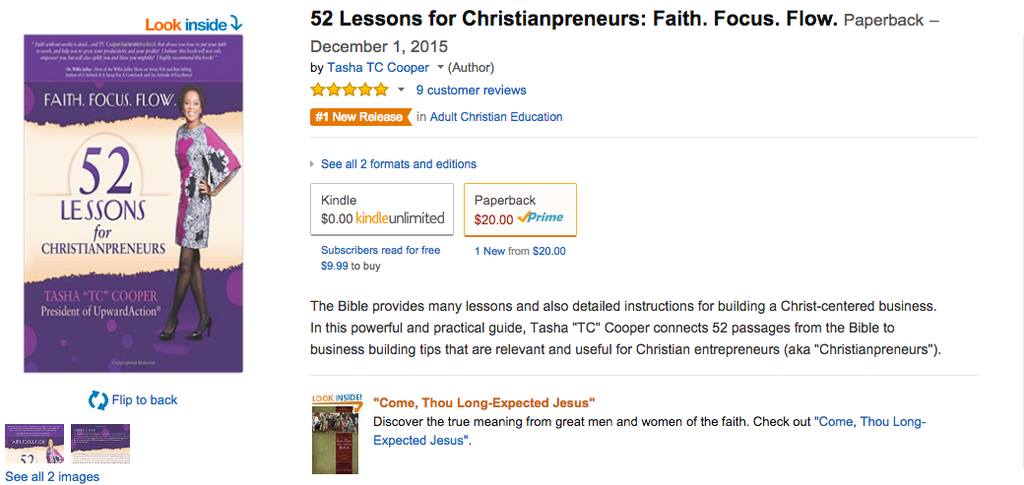Click the large book cover image
The height and width of the screenshot is (485, 1024).
point(133,204)
